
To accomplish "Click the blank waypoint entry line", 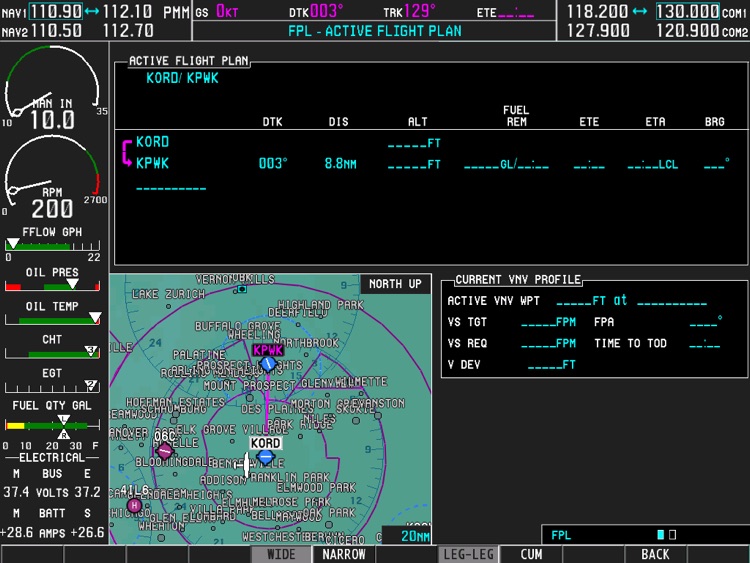I will [171, 188].
